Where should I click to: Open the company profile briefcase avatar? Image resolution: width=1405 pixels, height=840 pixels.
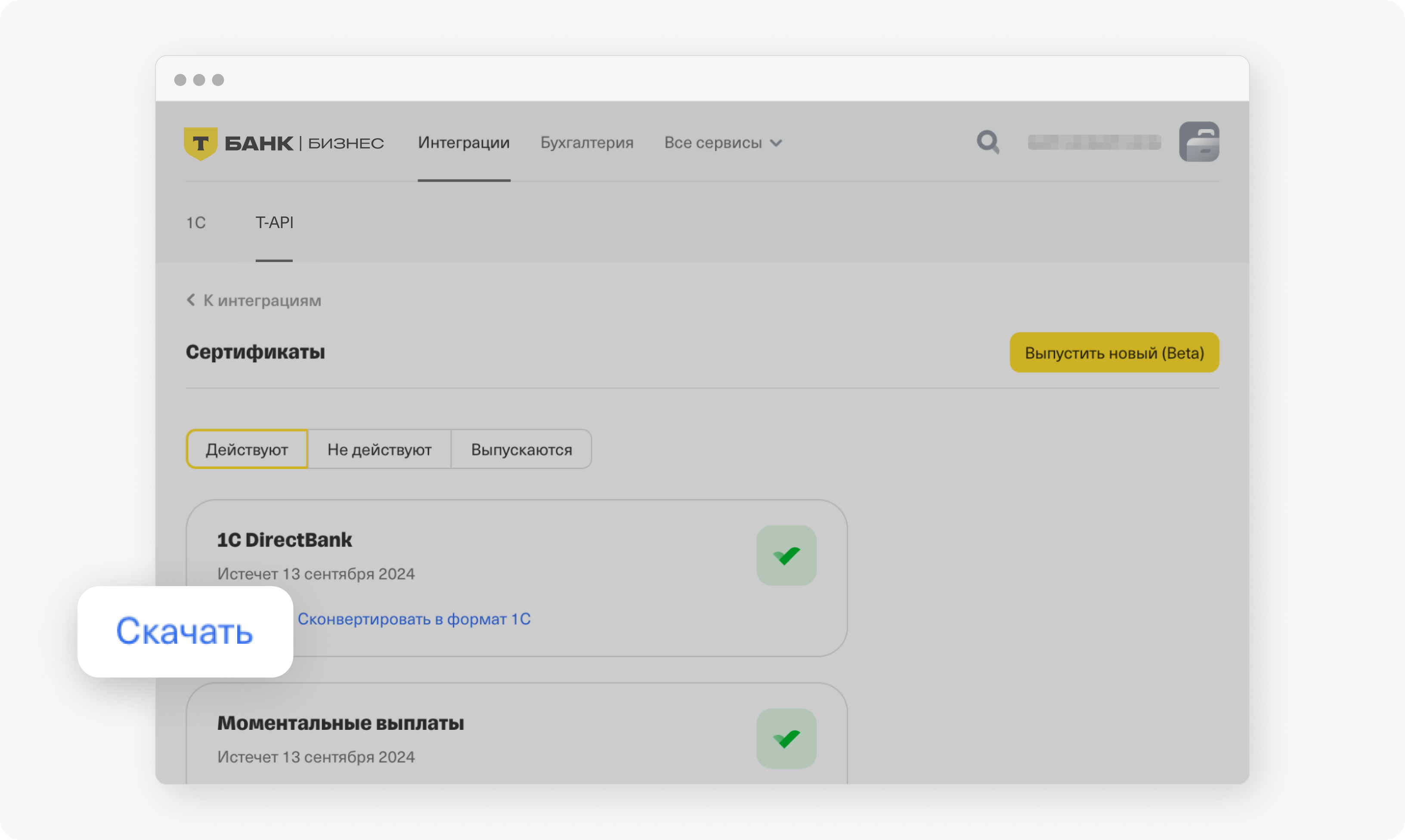(1199, 142)
